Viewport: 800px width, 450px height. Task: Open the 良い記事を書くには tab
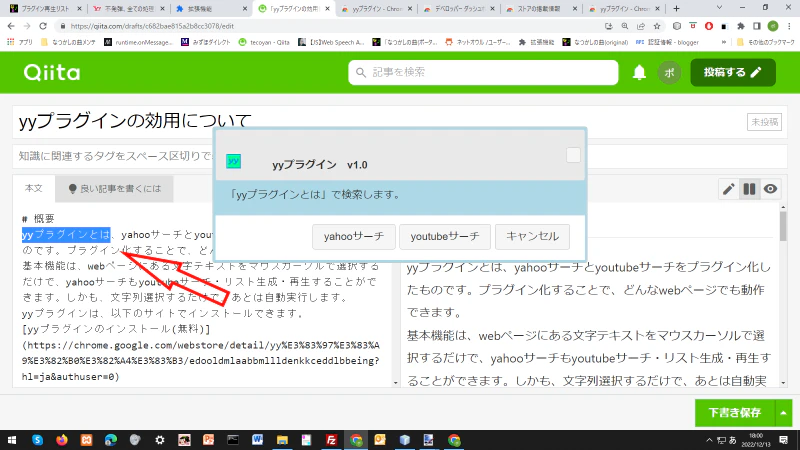[x=114, y=189]
